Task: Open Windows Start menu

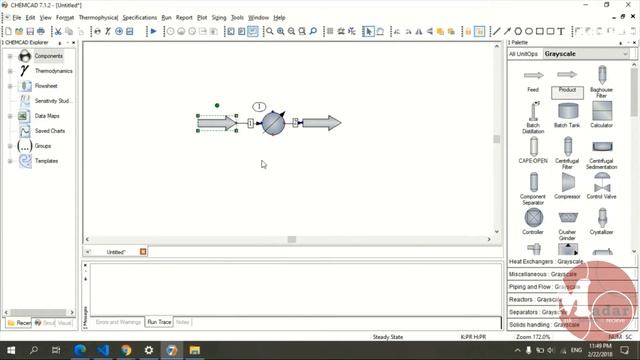Action: 11,350
